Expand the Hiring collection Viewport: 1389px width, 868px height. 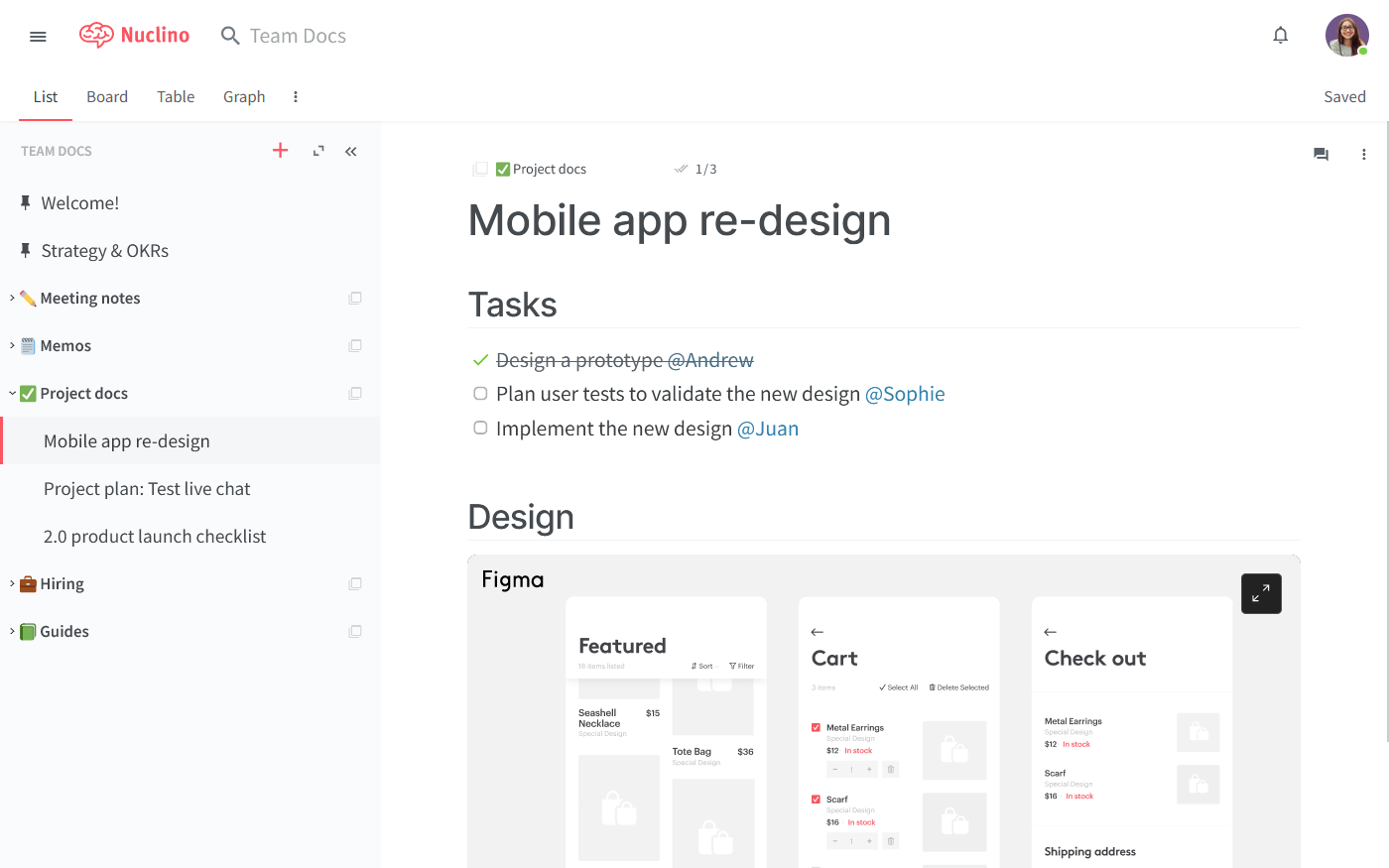pos(12,583)
